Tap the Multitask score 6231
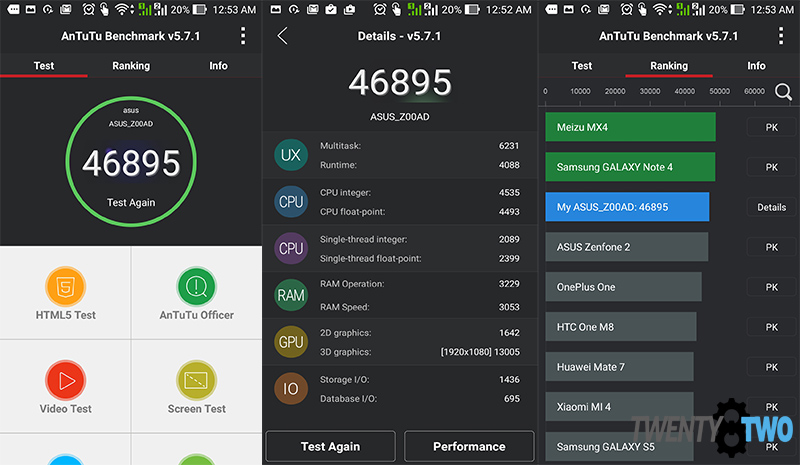The width and height of the screenshot is (800, 465). point(509,146)
